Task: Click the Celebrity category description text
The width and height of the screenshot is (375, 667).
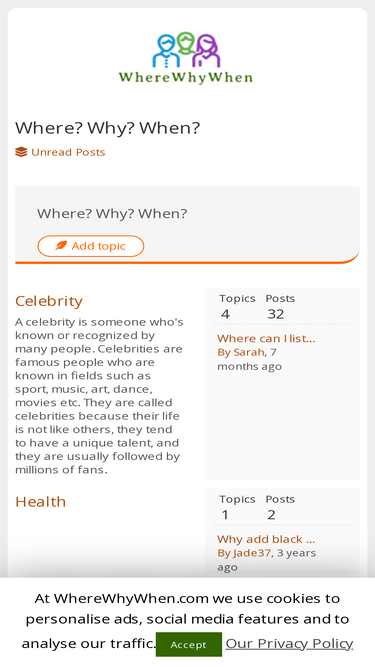Action: coord(99,396)
